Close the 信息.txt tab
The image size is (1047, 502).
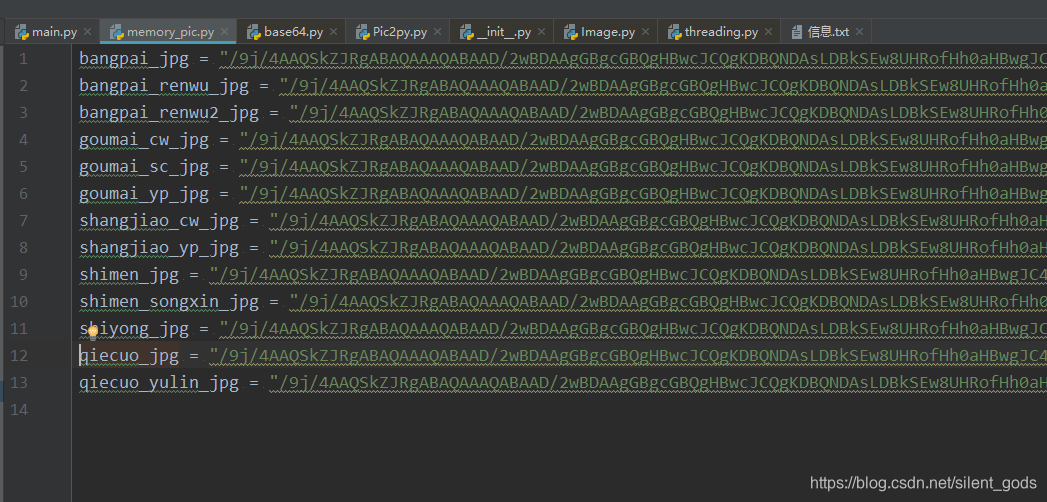coord(859,31)
